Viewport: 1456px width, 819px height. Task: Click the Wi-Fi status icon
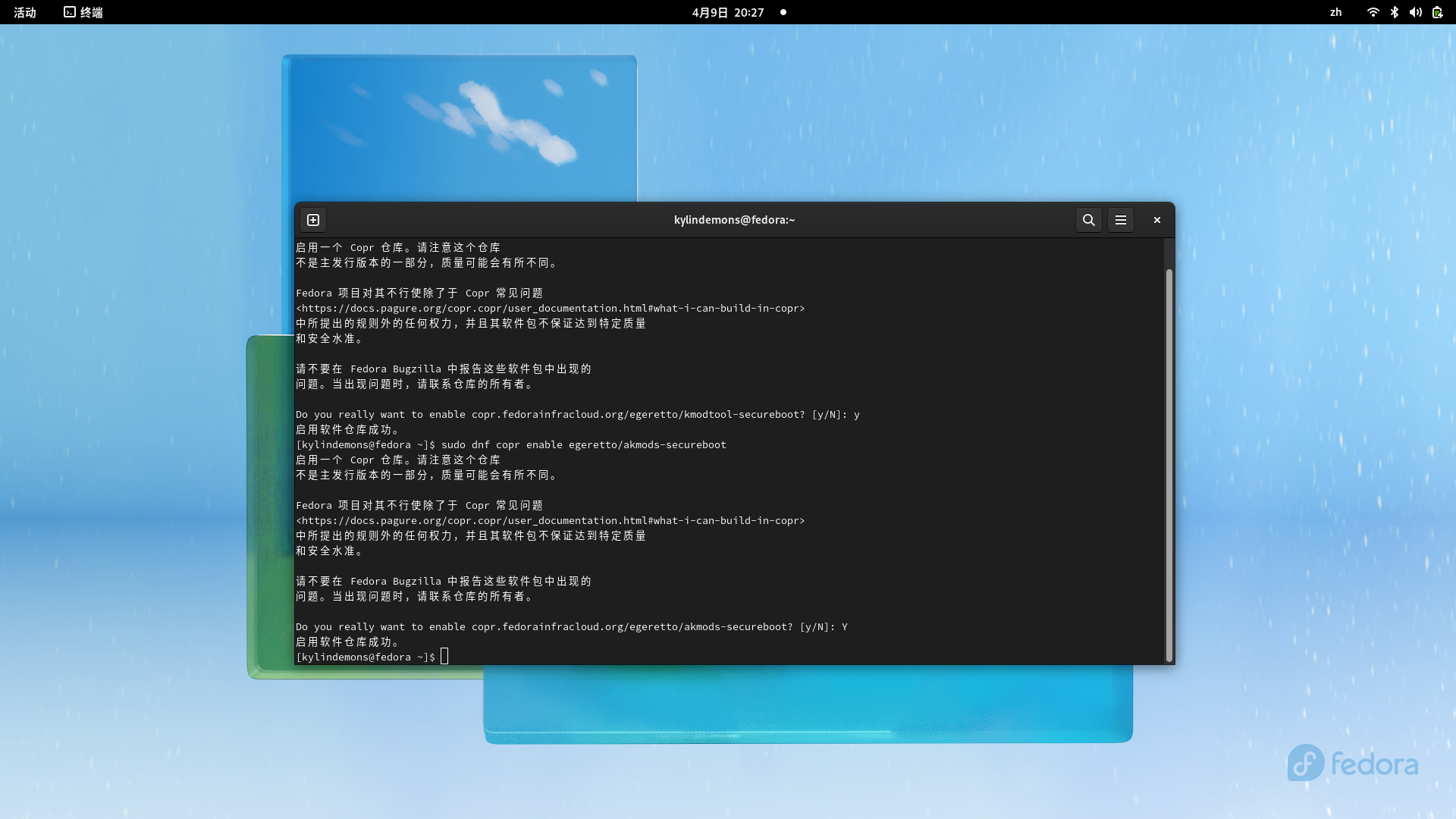pos(1373,12)
